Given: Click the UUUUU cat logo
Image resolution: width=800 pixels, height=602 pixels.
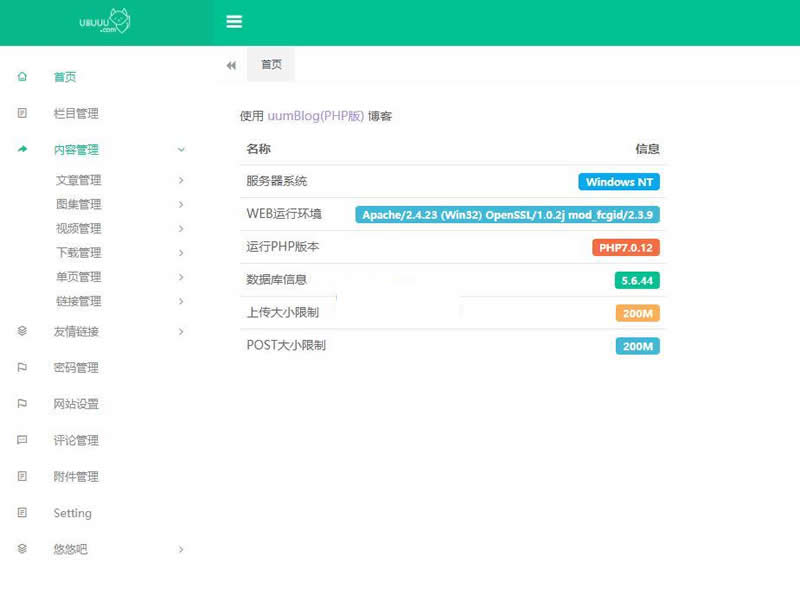Looking at the screenshot, I should pyautogui.click(x=105, y=22).
